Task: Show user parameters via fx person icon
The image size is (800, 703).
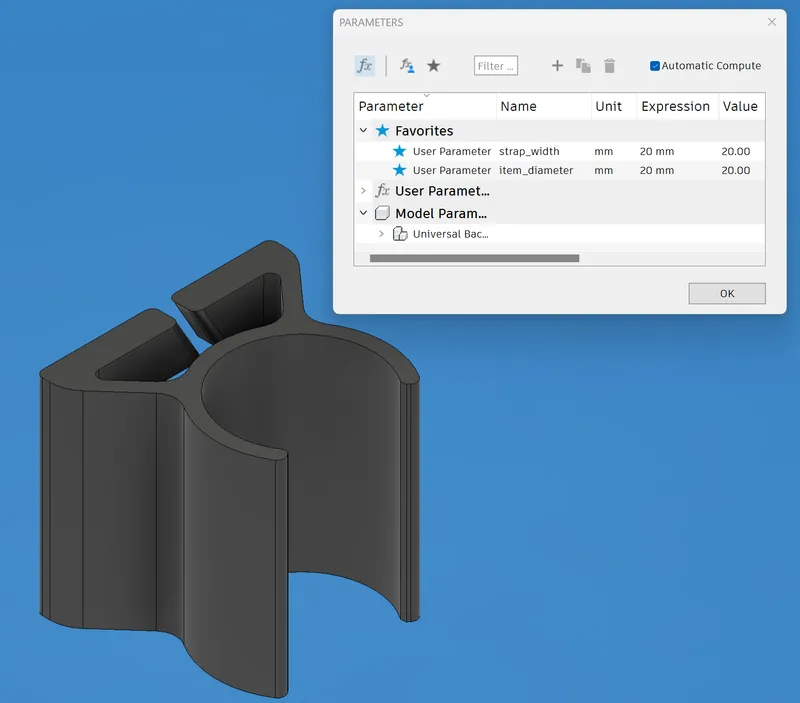Action: tap(407, 66)
